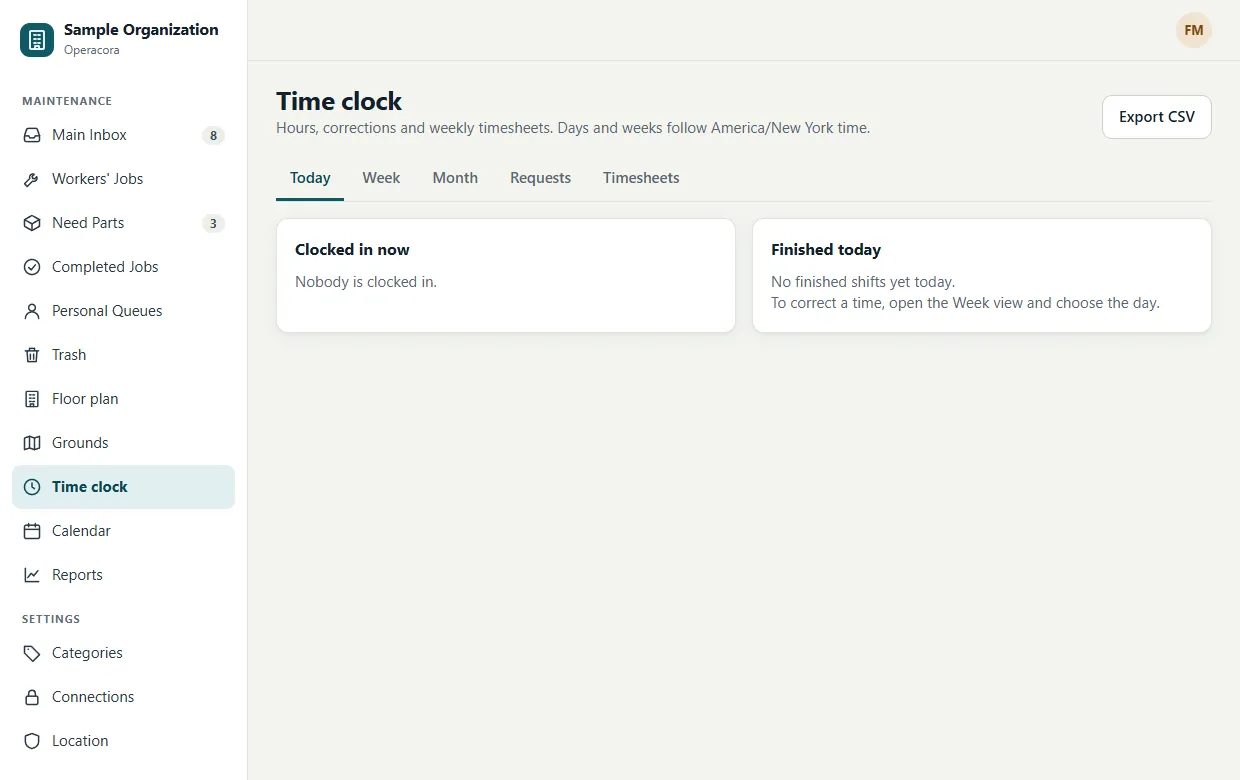Click the Main Inbox tray icon
The height and width of the screenshot is (780, 1240).
tap(32, 135)
